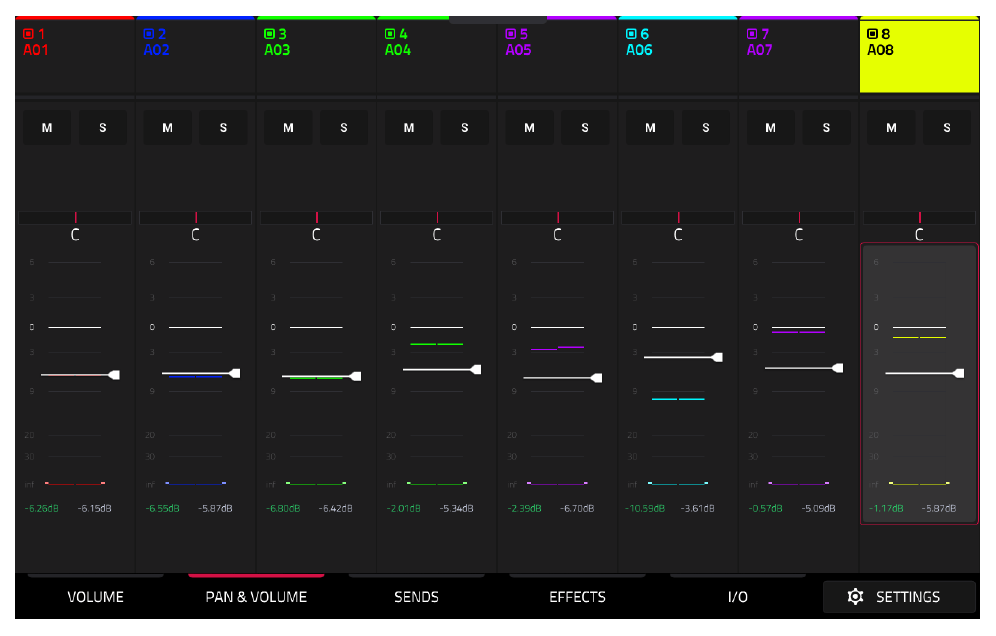Click the -10.59dB level readout on A06
Screen dimensions: 996x636
pyautogui.click(x=645, y=508)
